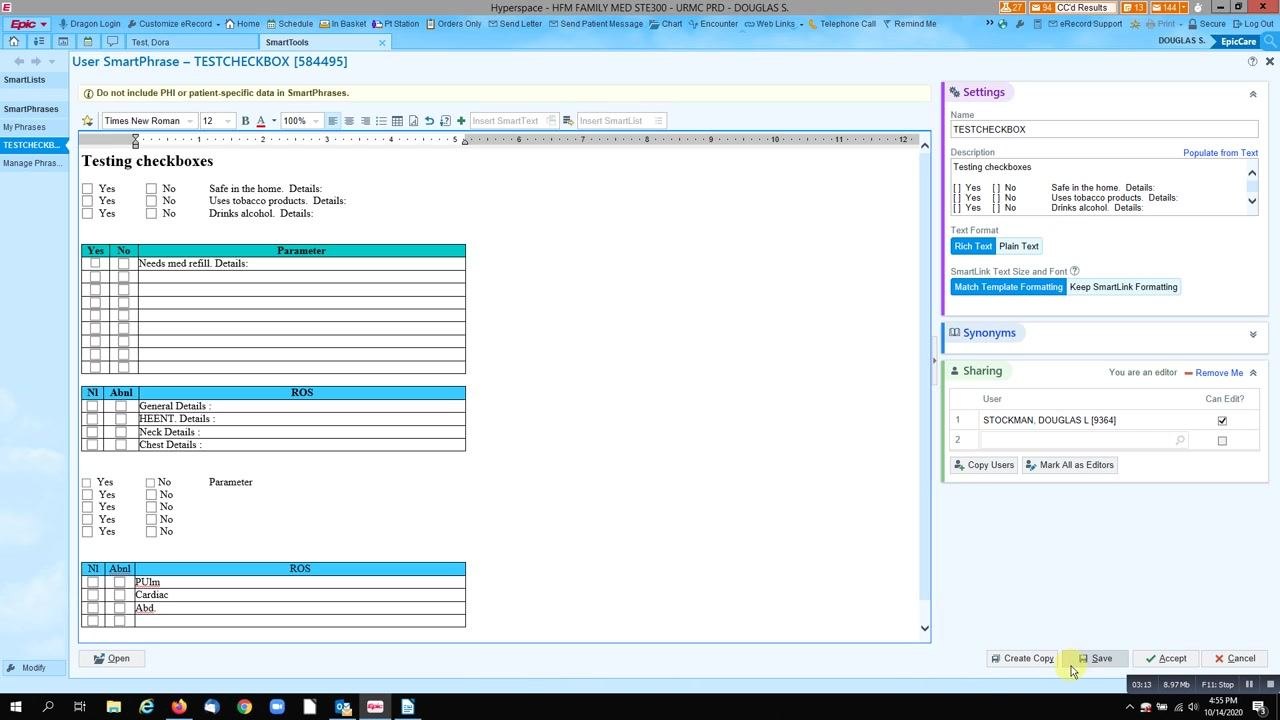Collapse the Settings section
The image size is (1280, 720).
[x=1253, y=94]
